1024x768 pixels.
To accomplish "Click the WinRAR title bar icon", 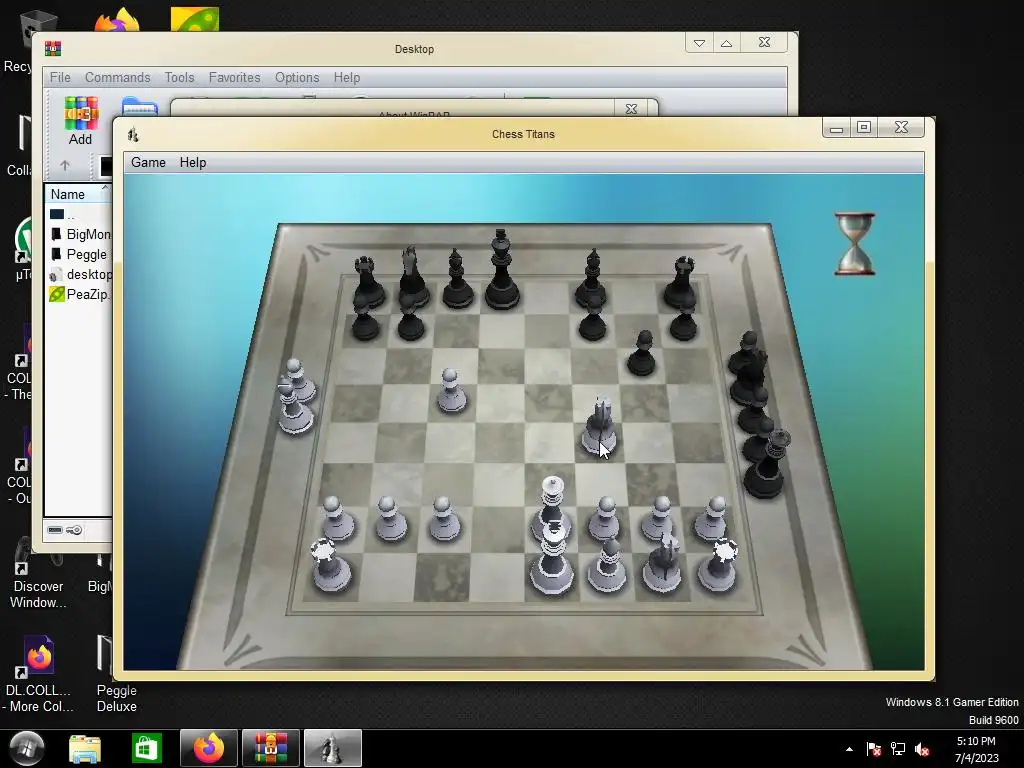I will point(53,48).
